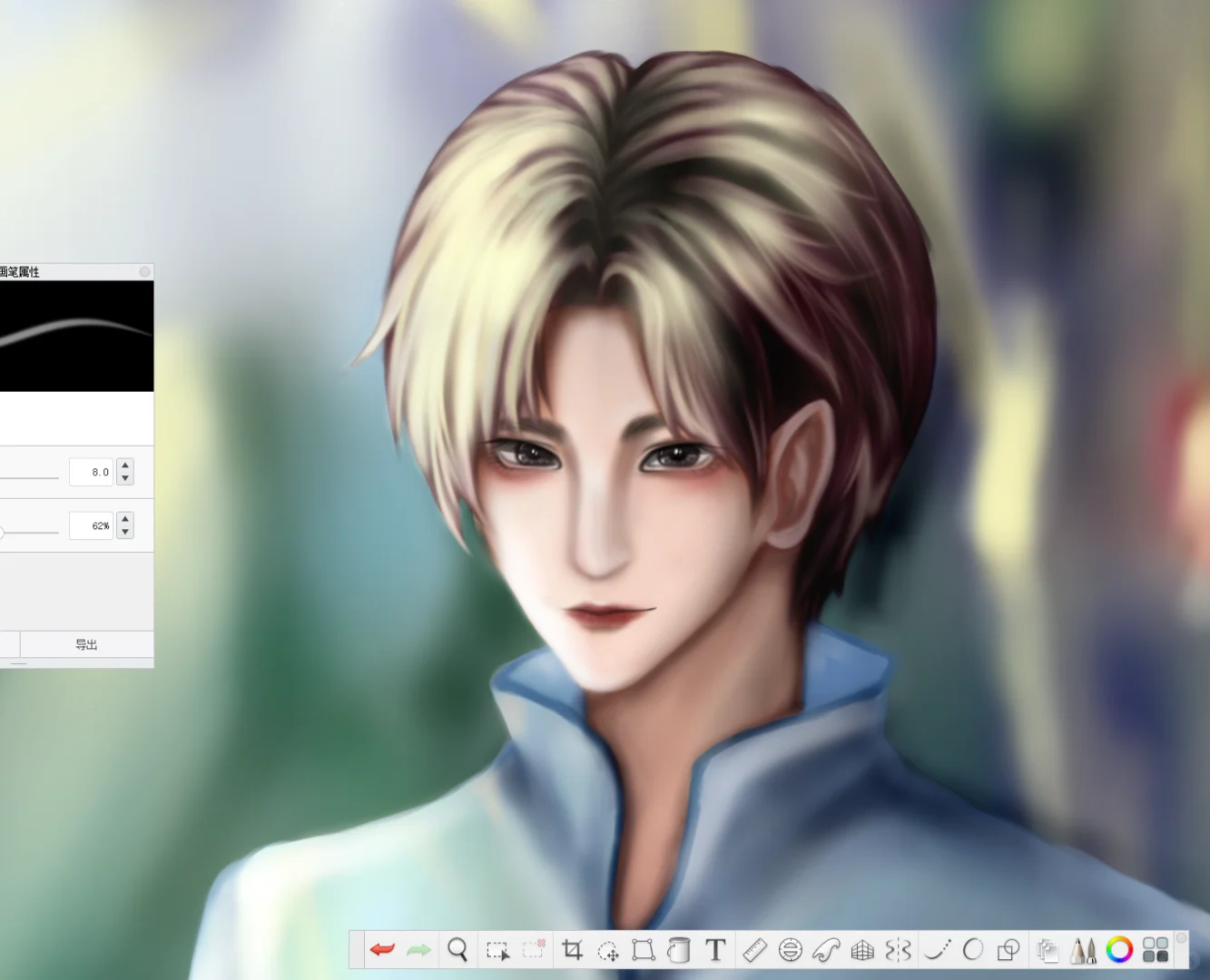1210x980 pixels.
Task: Toggle the symmetry tool
Action: tap(899, 950)
